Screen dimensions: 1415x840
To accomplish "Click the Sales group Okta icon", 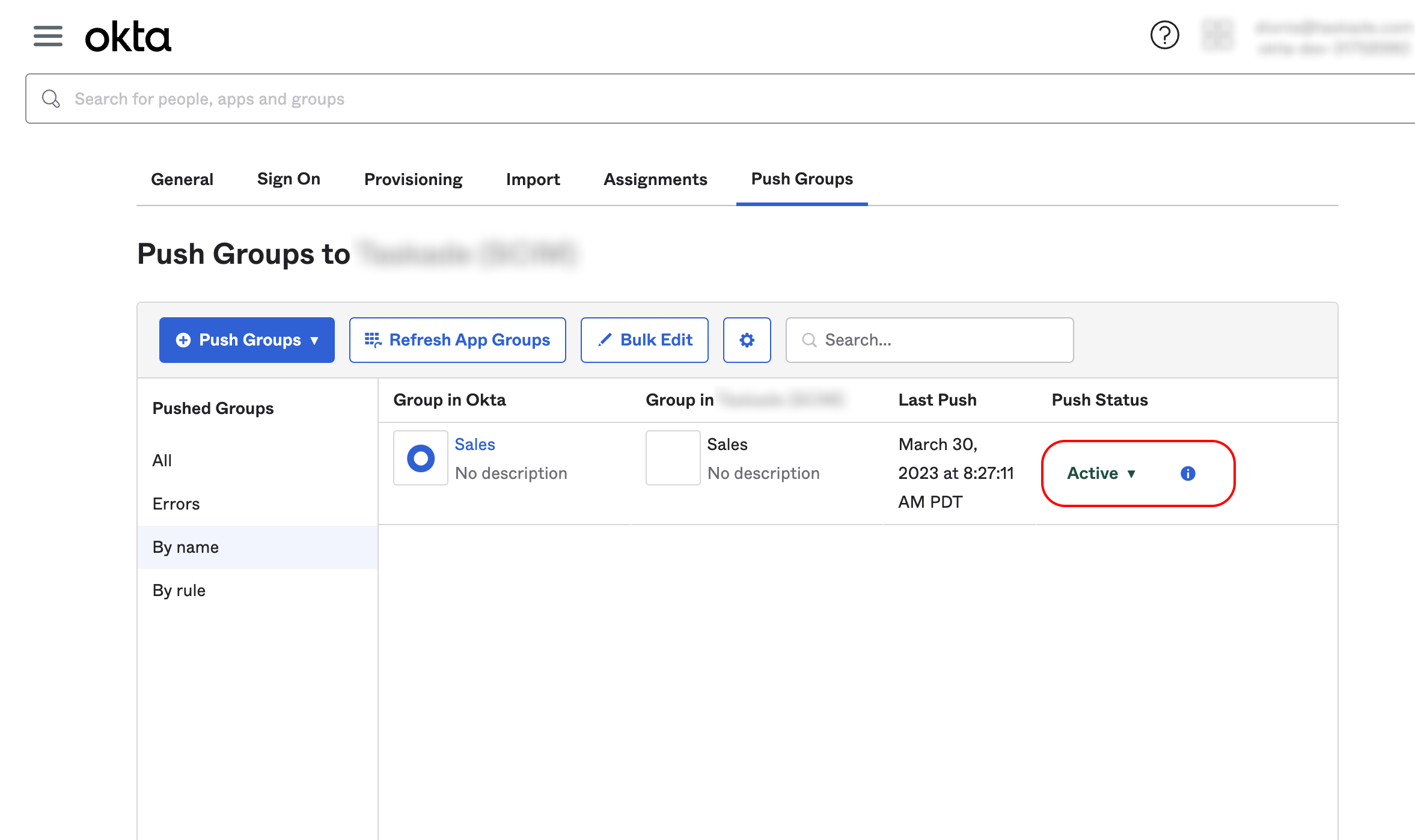I will pos(421,458).
